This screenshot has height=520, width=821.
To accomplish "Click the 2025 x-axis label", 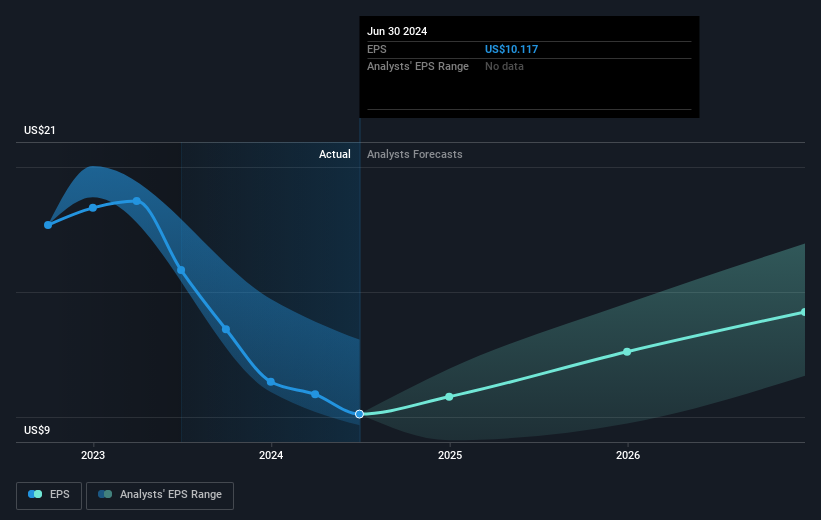I will tap(450, 455).
